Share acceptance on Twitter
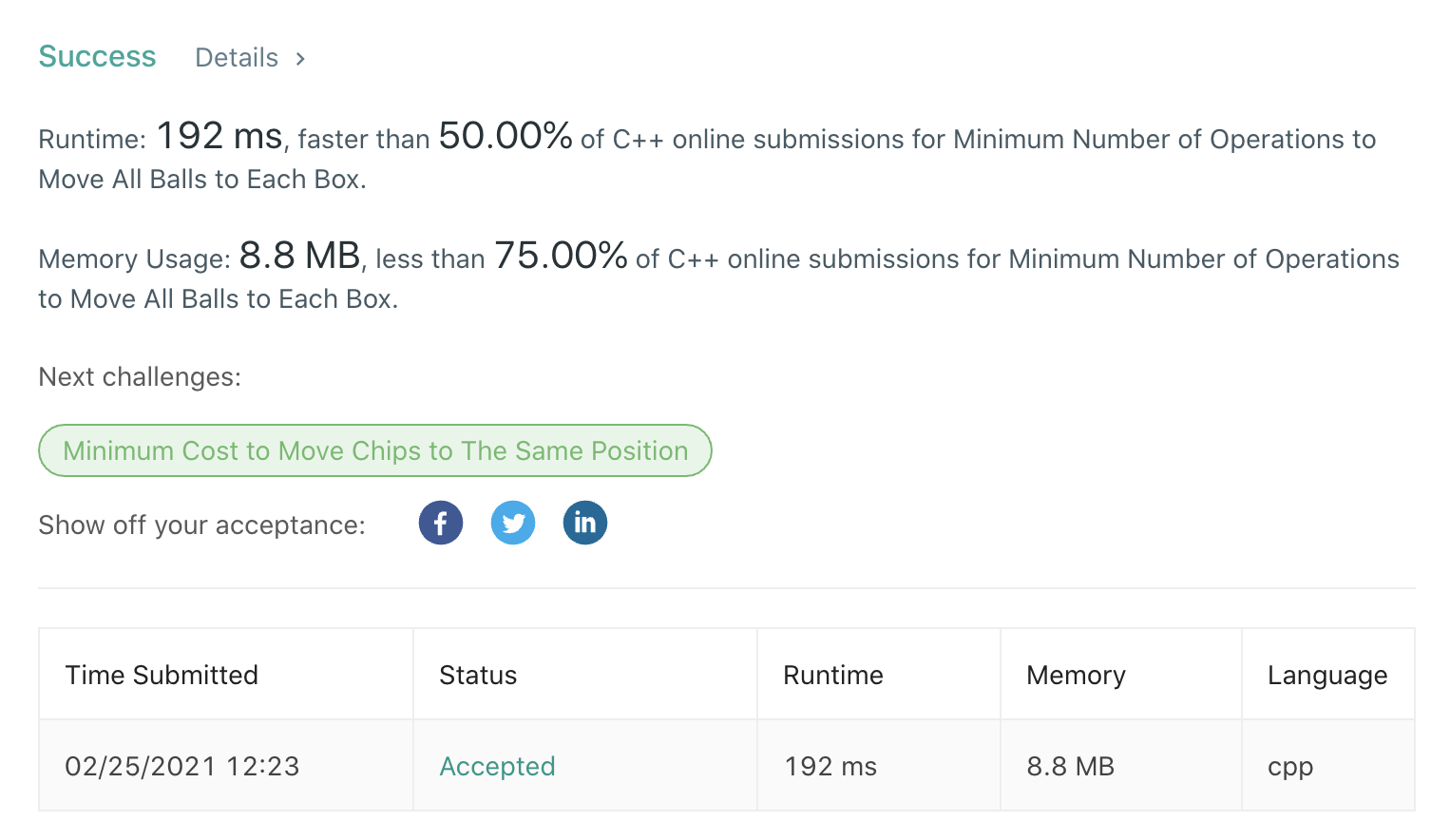 [x=513, y=523]
